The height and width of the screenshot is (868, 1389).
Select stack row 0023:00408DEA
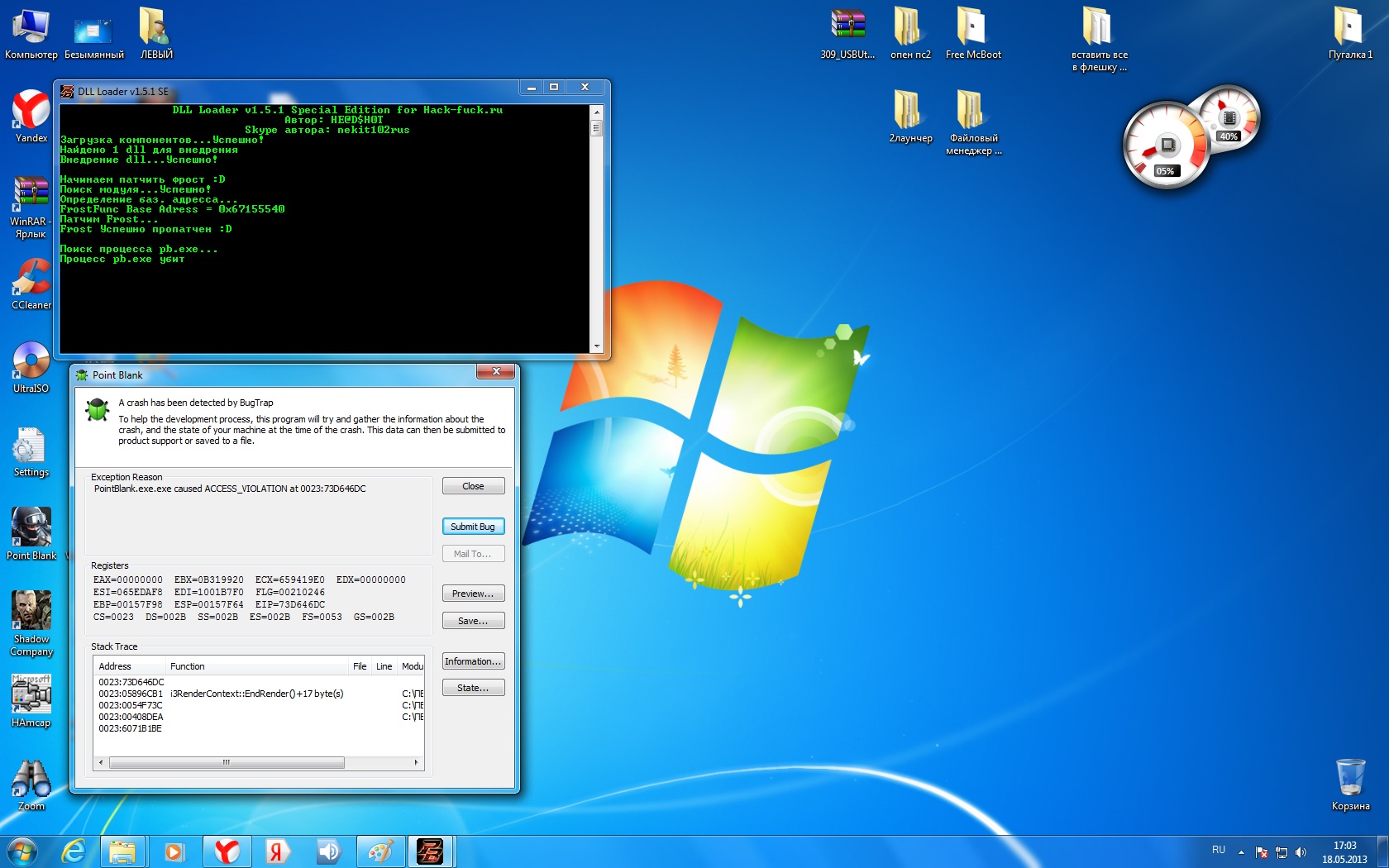259,717
